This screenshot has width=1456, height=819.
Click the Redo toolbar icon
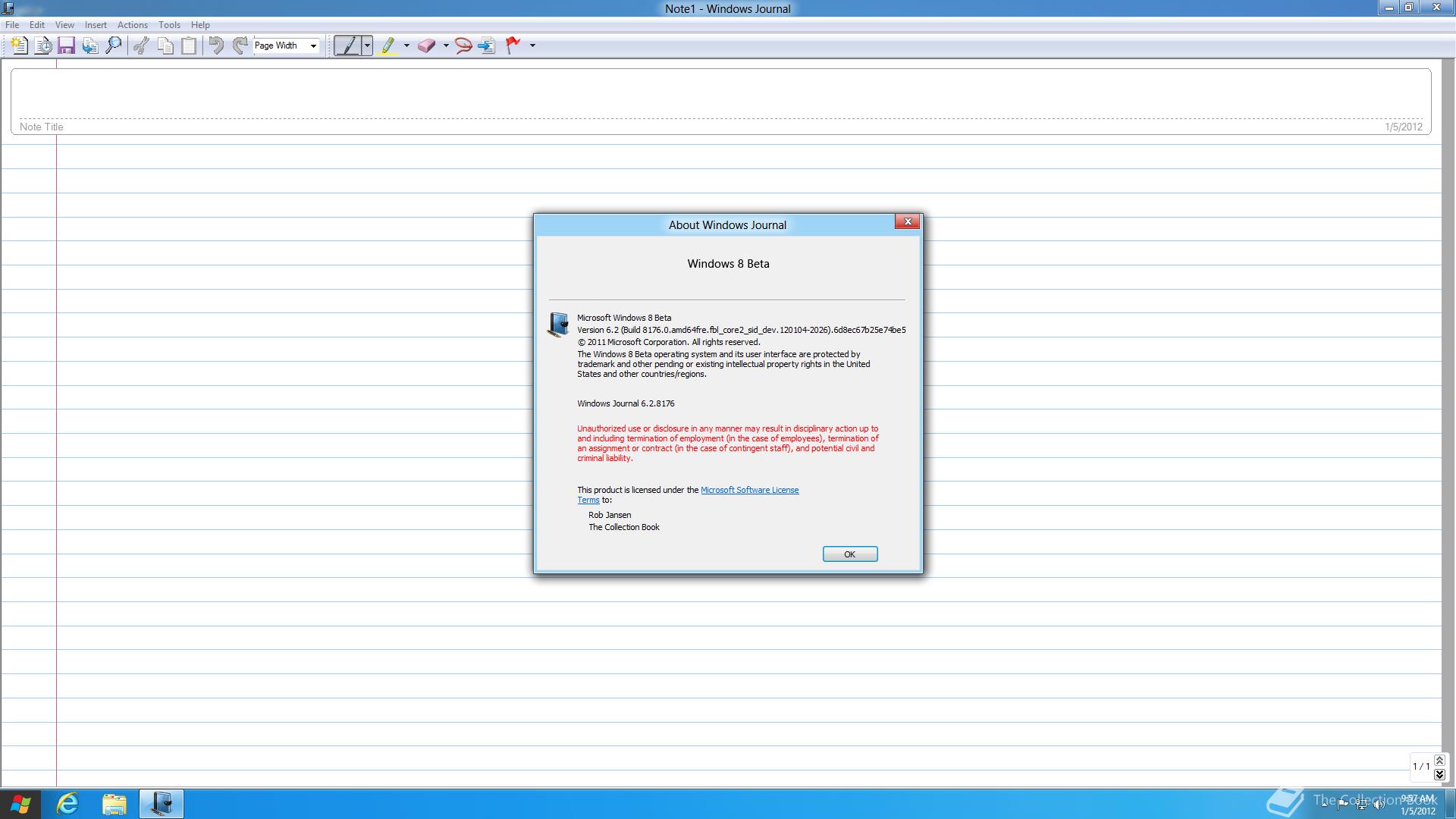(x=240, y=45)
